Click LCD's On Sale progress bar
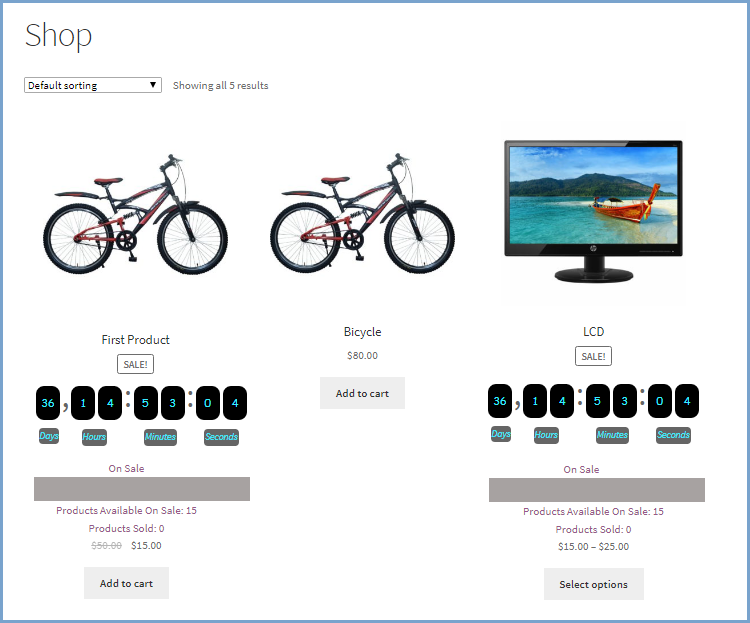The image size is (750, 623). (596, 490)
